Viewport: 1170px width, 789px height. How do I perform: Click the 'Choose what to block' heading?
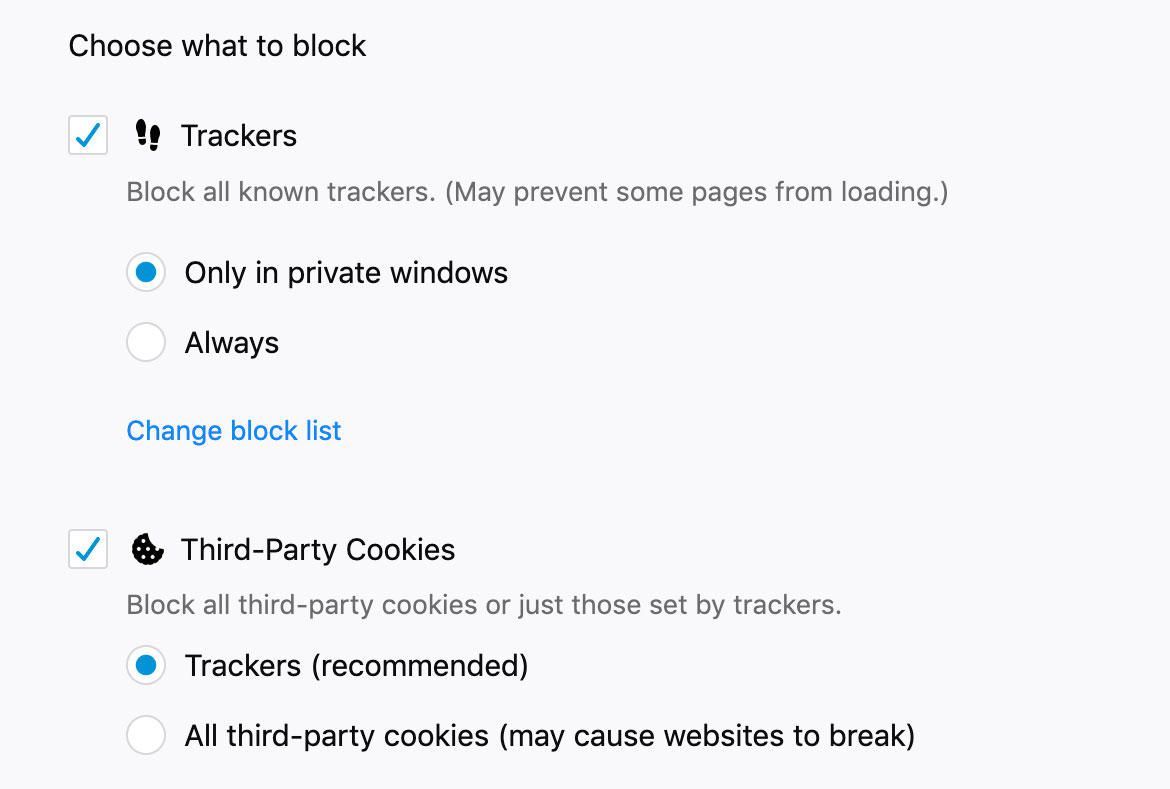pyautogui.click(x=217, y=46)
